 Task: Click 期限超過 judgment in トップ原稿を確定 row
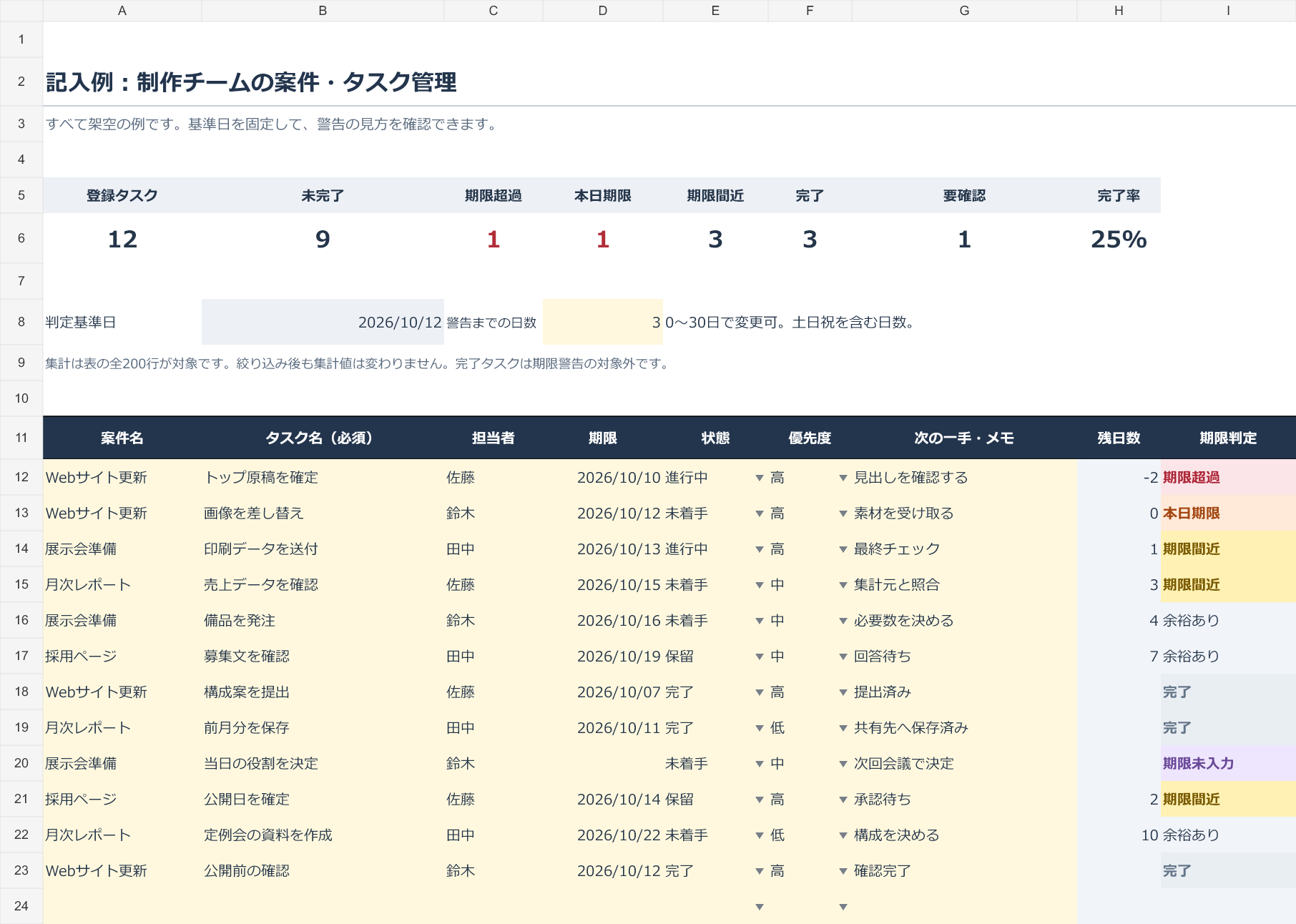pos(1228,477)
